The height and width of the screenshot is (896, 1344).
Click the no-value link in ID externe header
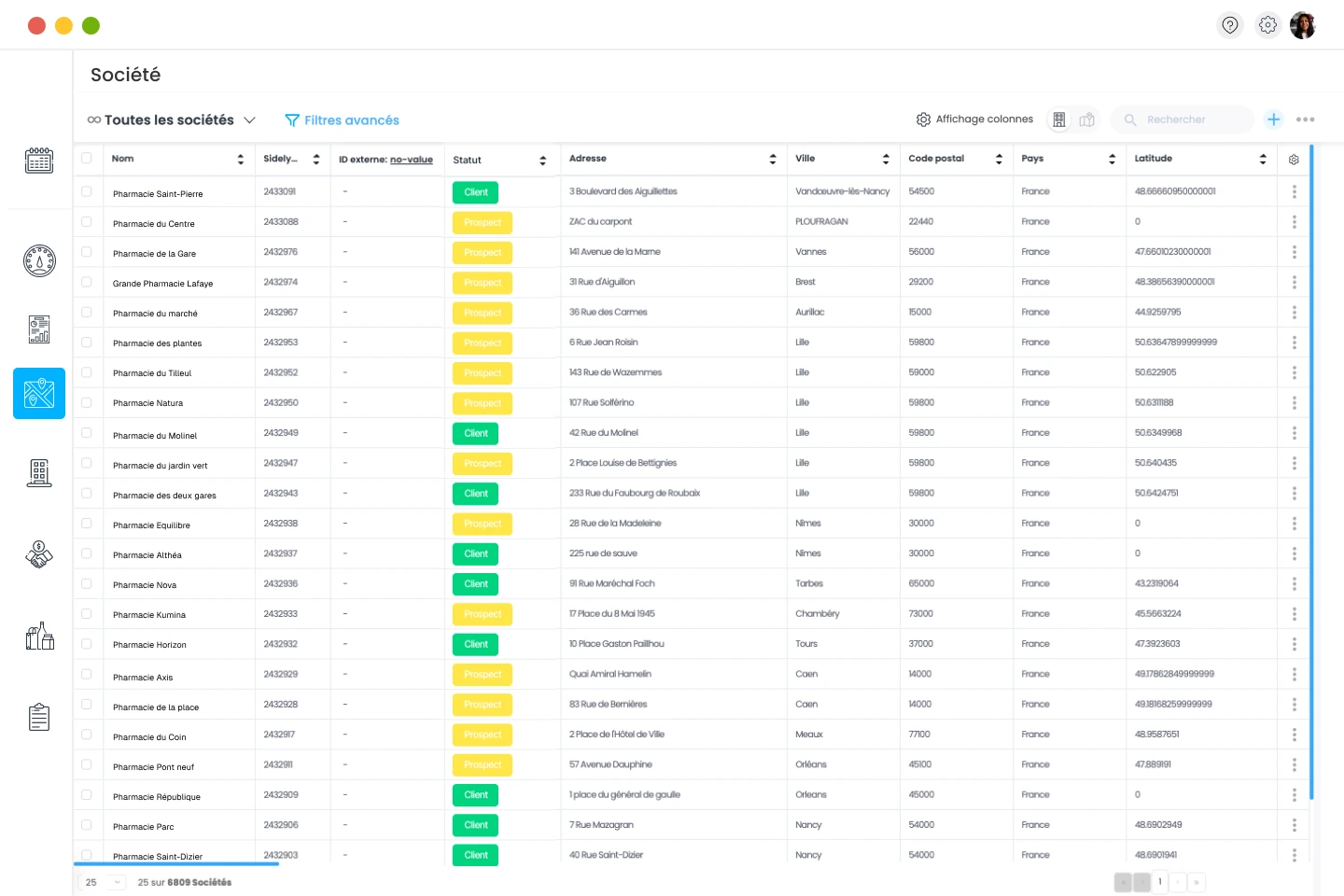pos(412,159)
